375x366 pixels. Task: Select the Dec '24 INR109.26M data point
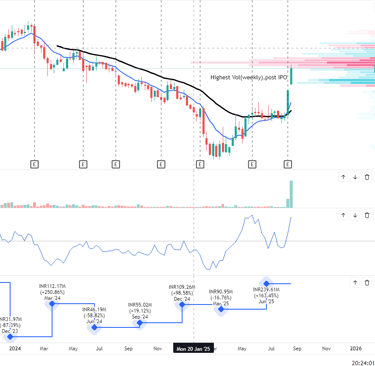click(x=182, y=304)
